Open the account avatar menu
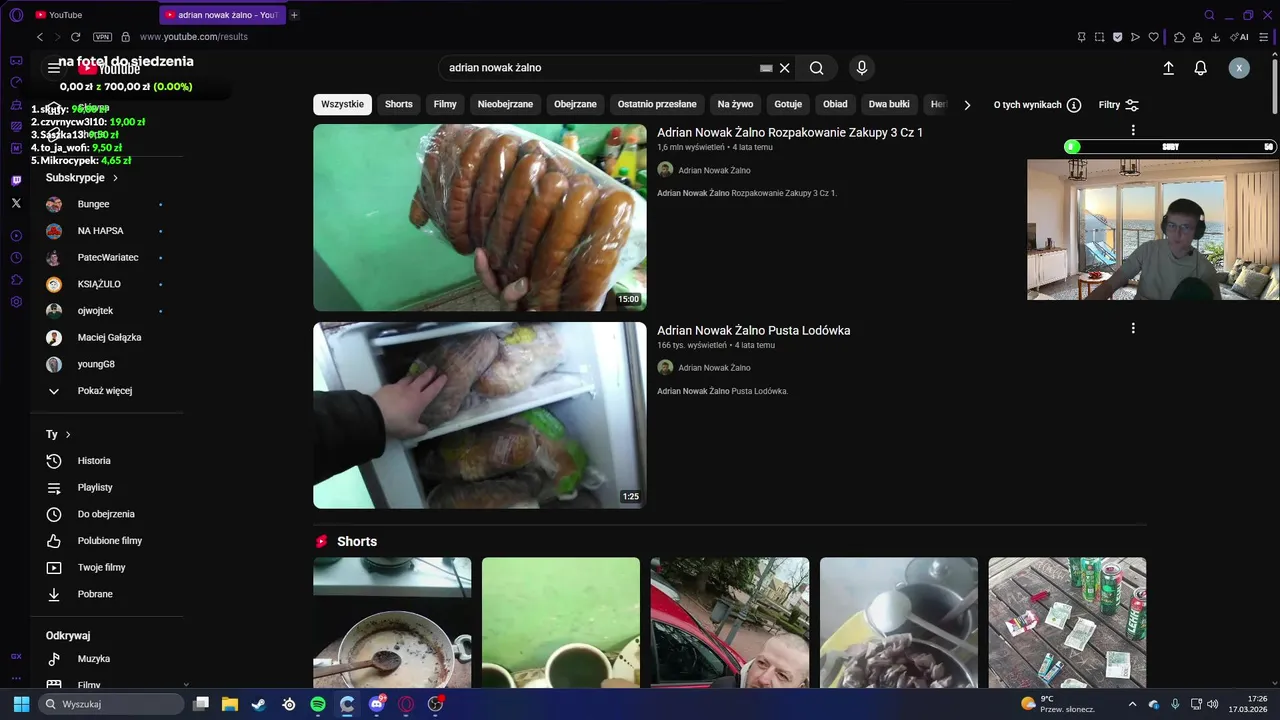This screenshot has width=1280, height=720. pos(1239,68)
